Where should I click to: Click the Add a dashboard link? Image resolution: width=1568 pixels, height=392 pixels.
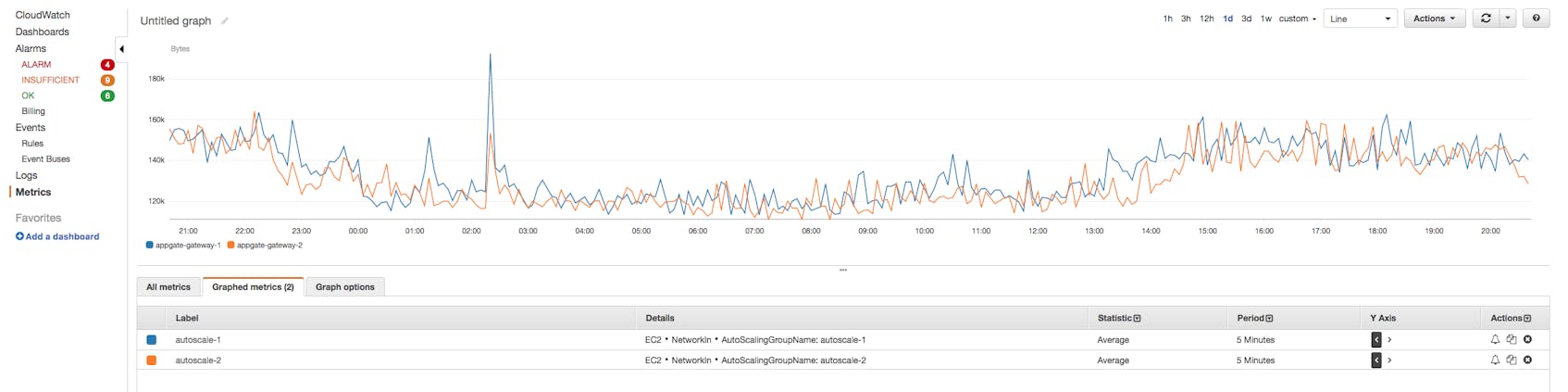point(62,236)
